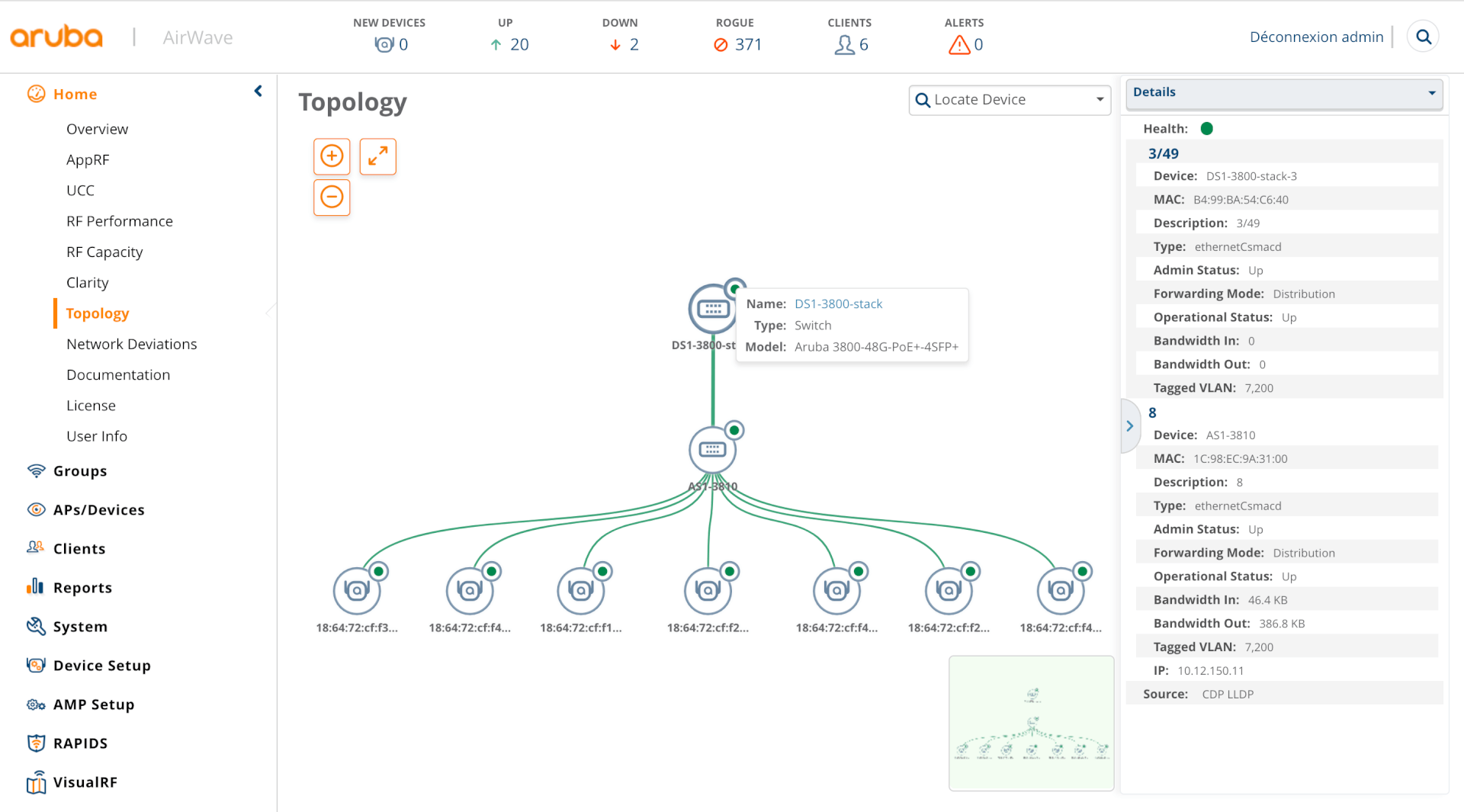The height and width of the screenshot is (812, 1464).
Task: Click the Alerts warning triangle icon
Action: tap(958, 45)
